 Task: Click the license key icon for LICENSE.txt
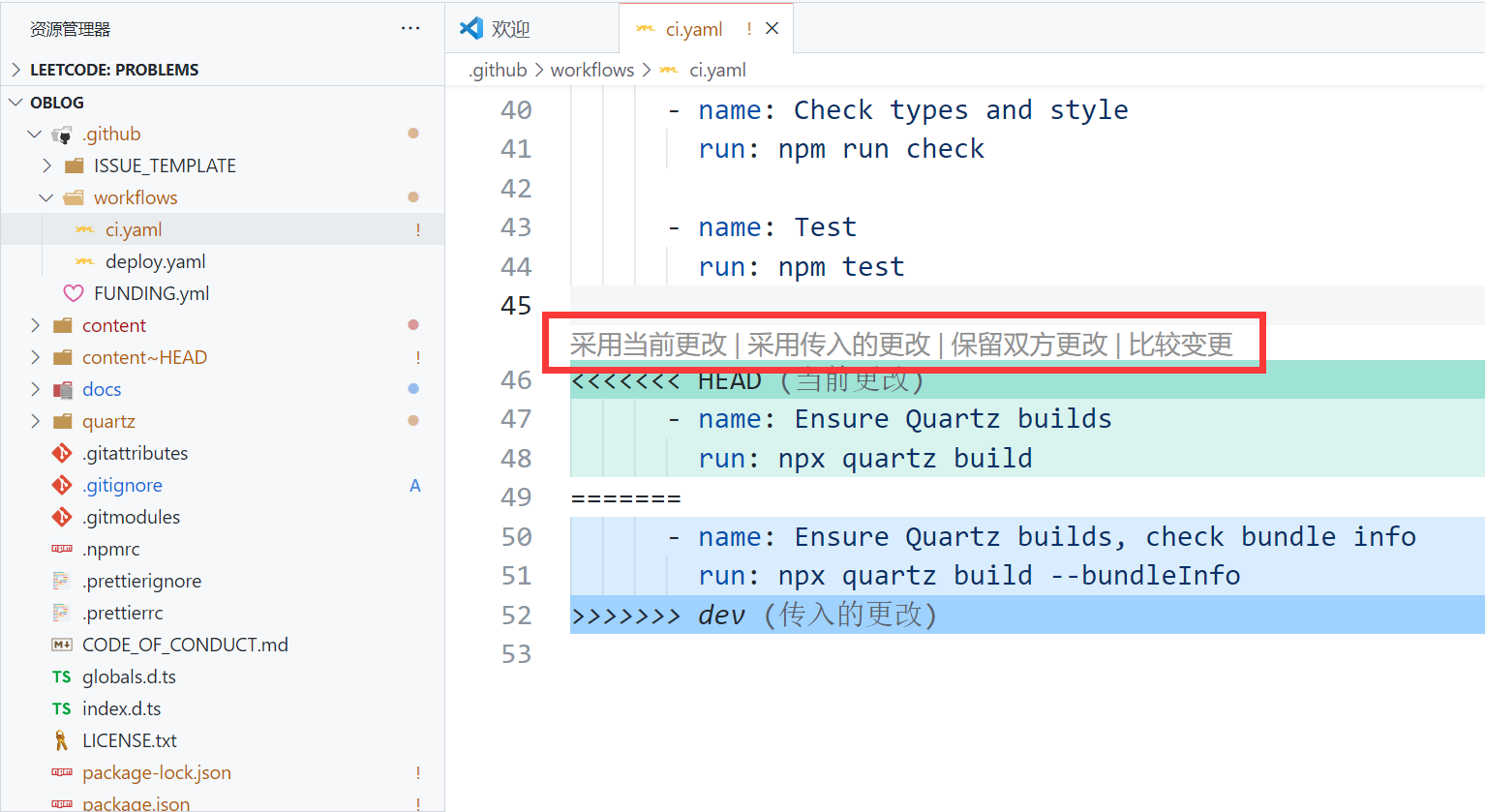(62, 741)
